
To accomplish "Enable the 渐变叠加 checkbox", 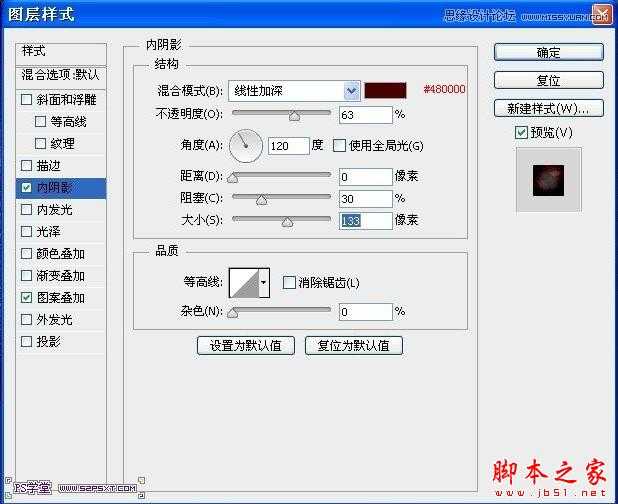I will [26, 275].
